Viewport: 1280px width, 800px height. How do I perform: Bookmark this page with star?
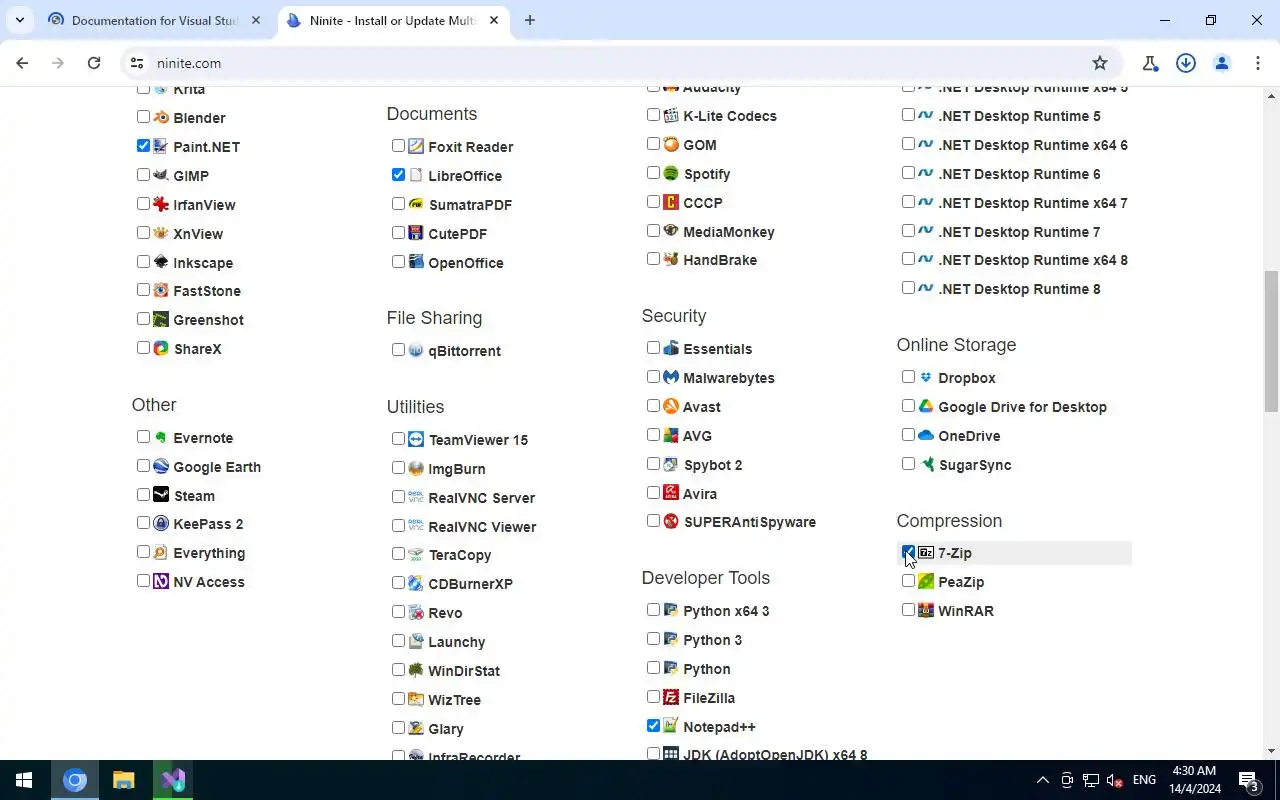pos(1100,63)
